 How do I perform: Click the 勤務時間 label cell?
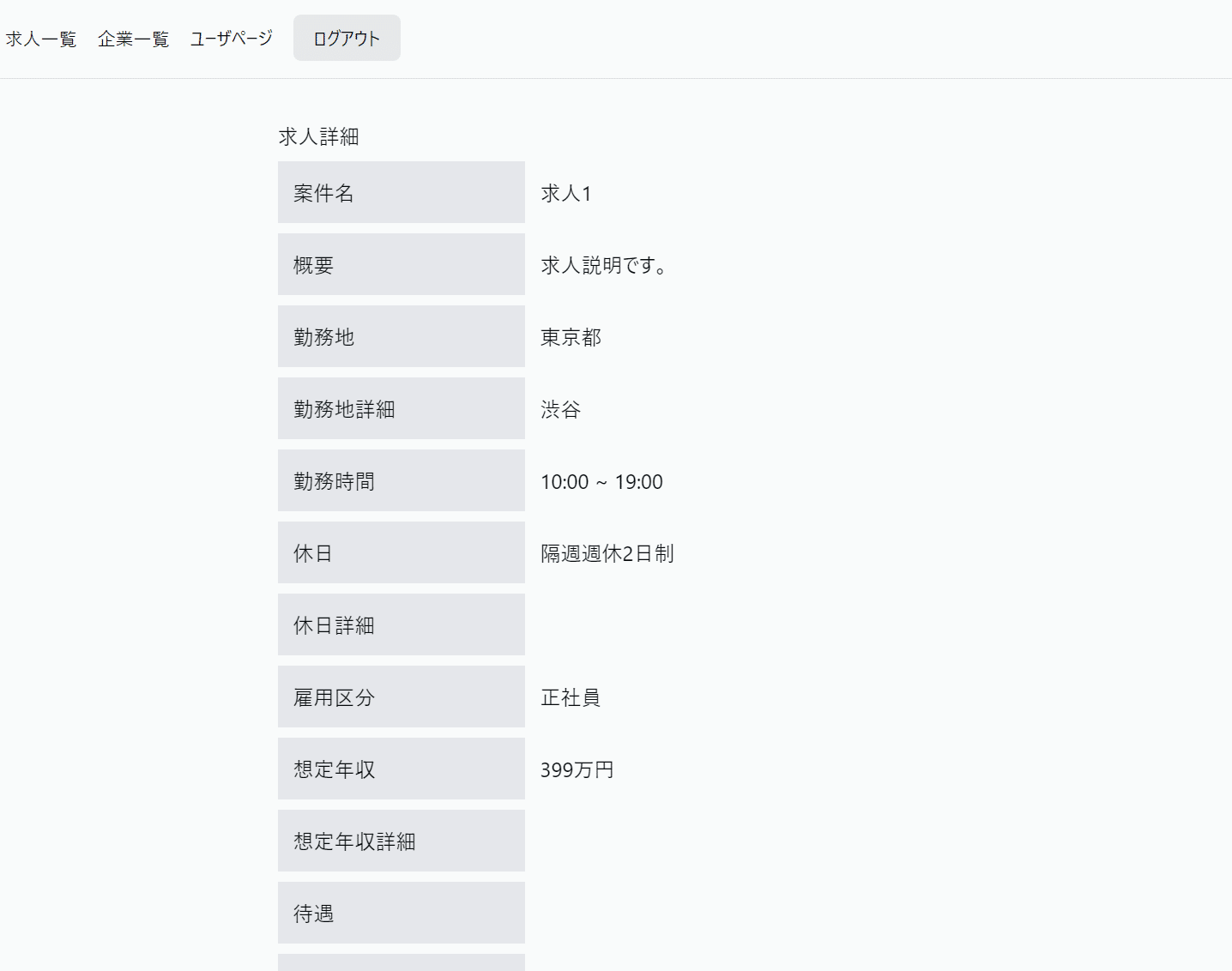401,481
